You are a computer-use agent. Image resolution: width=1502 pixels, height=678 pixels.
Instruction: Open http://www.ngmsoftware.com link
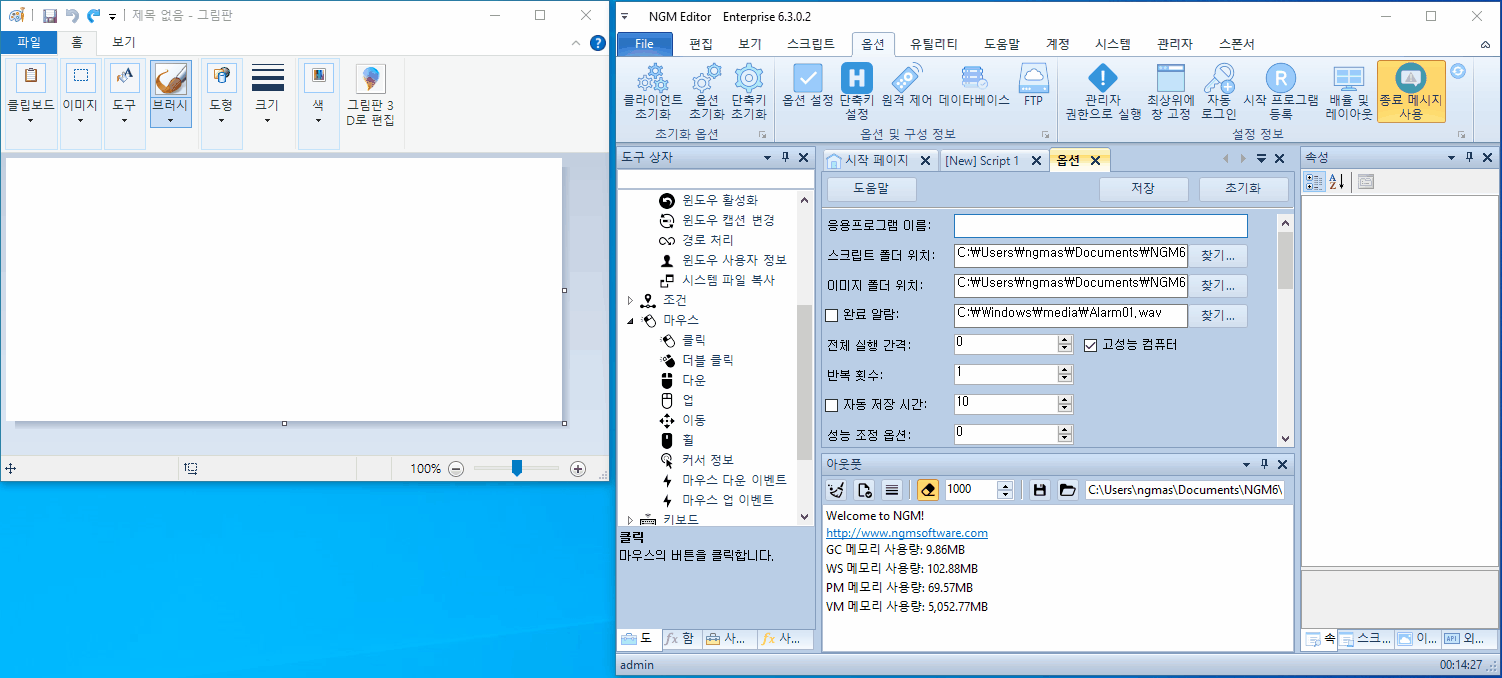(907, 533)
